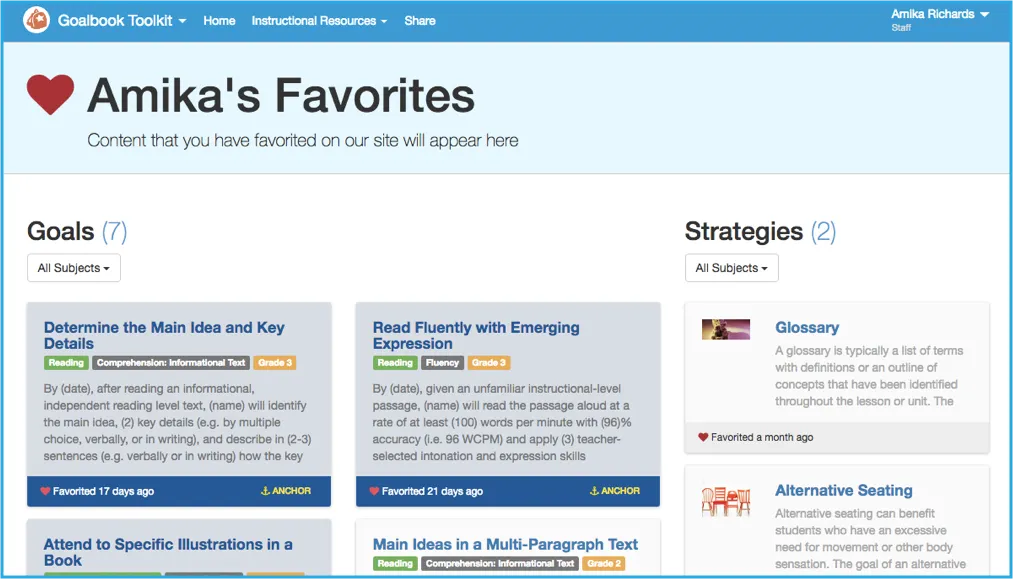
Task: Open the Instructional Resources menu
Action: 319,20
